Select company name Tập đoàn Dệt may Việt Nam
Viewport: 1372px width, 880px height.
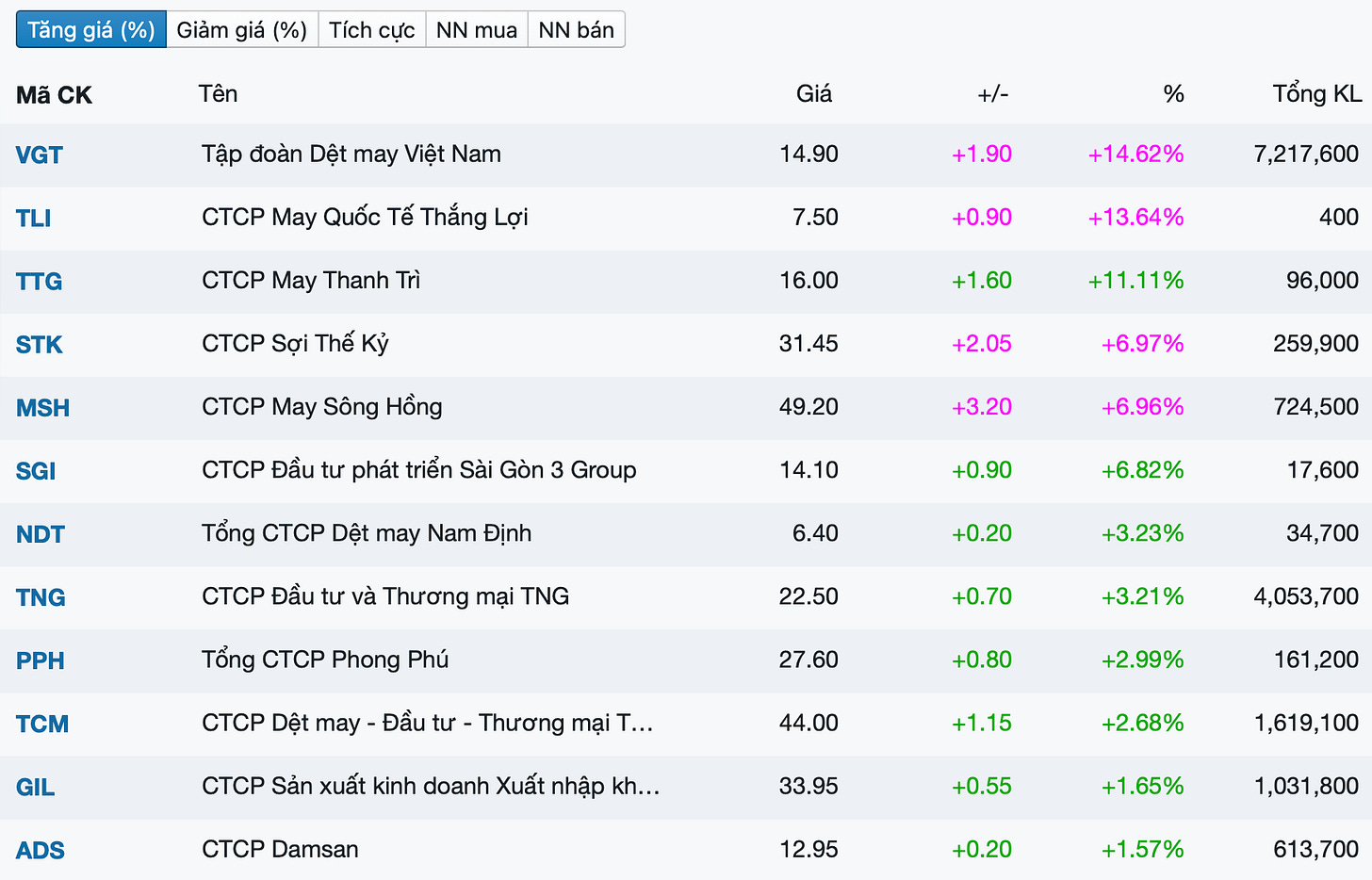click(x=351, y=154)
